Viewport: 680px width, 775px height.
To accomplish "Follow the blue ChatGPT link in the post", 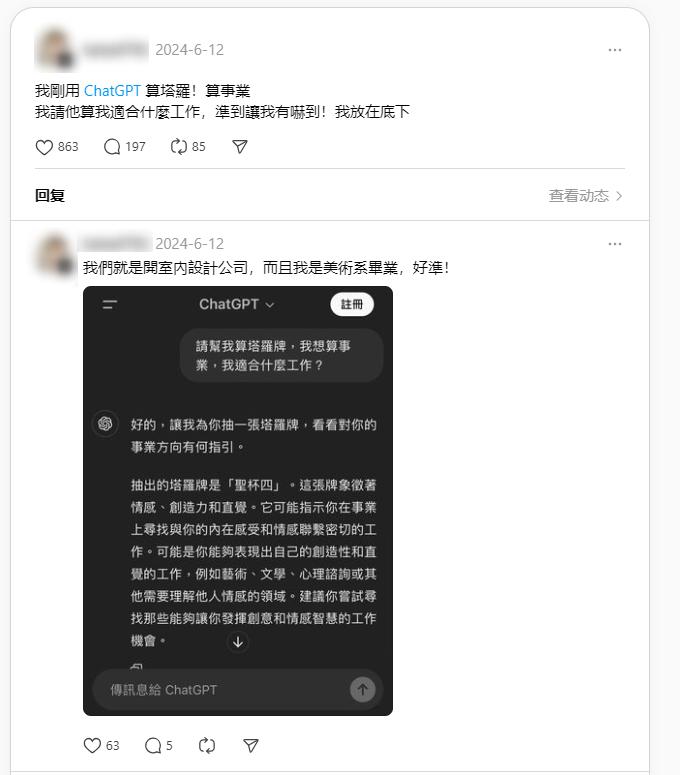I will pyautogui.click(x=112, y=91).
